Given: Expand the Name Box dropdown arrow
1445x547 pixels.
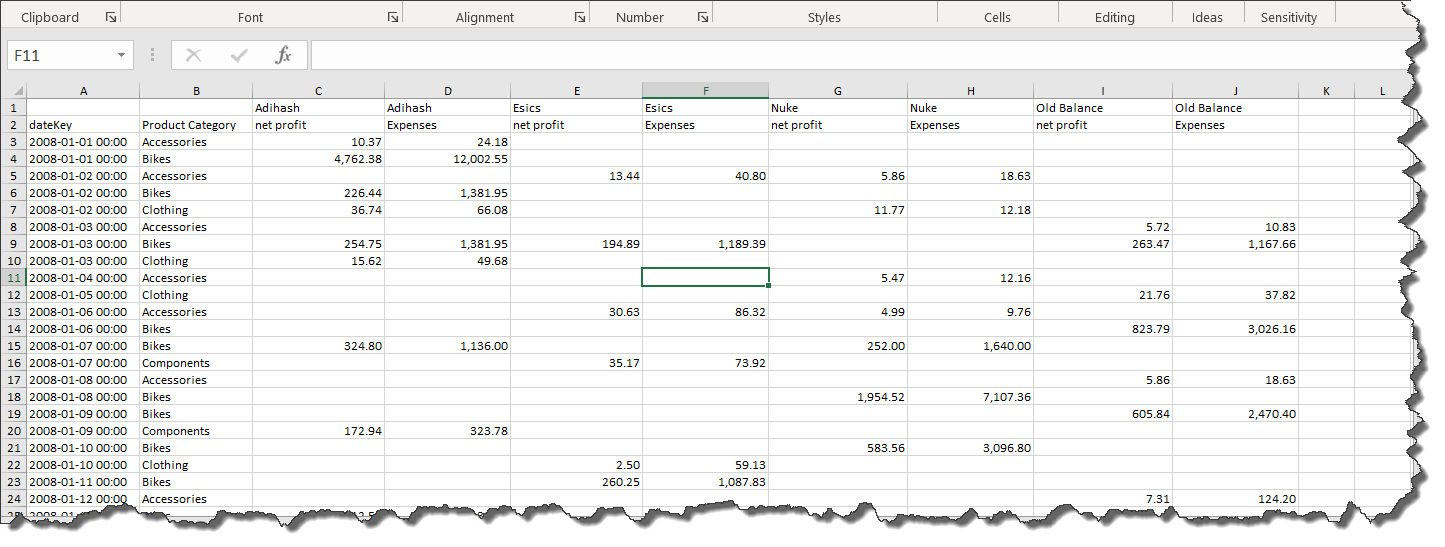Looking at the screenshot, I should (121, 56).
